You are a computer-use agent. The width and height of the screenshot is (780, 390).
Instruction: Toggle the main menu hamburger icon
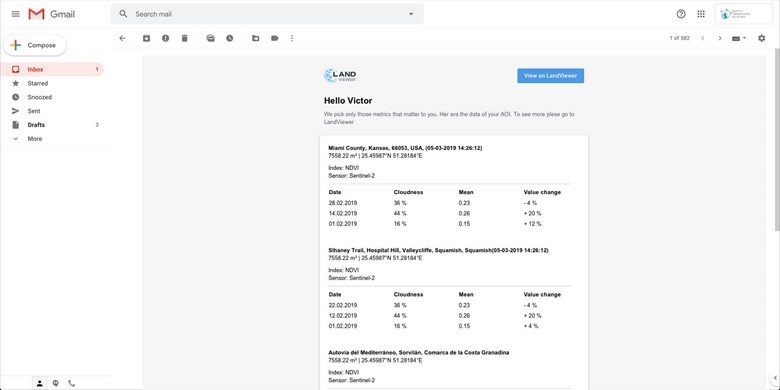(x=15, y=14)
